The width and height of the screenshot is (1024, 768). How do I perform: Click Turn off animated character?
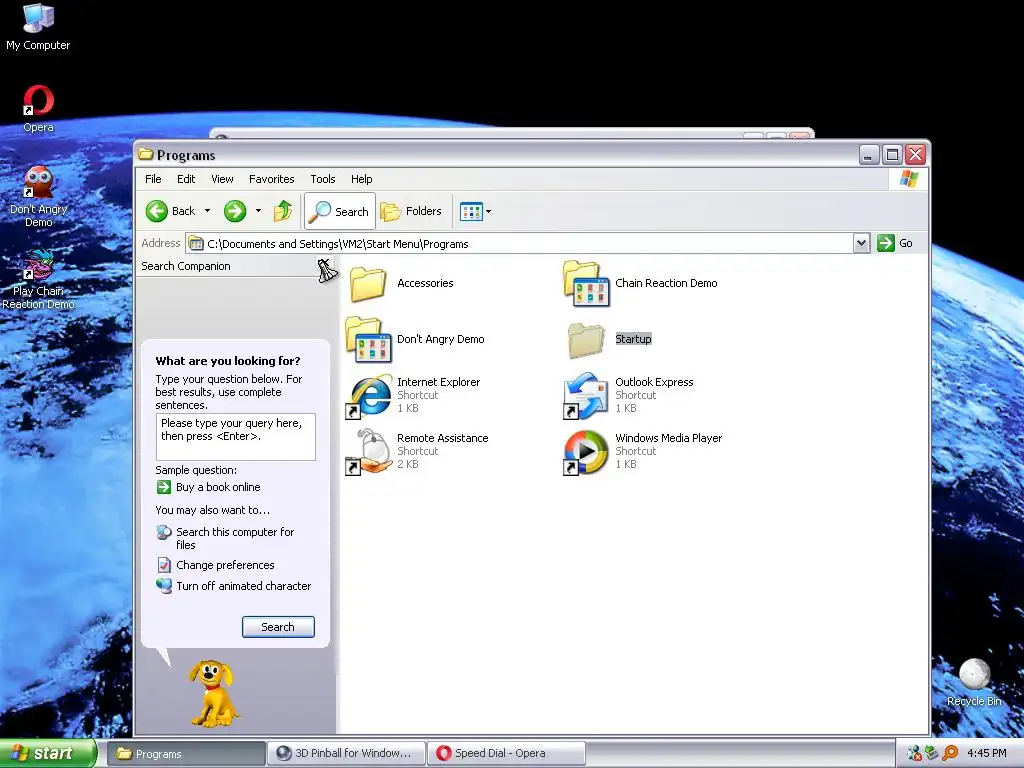click(234, 586)
